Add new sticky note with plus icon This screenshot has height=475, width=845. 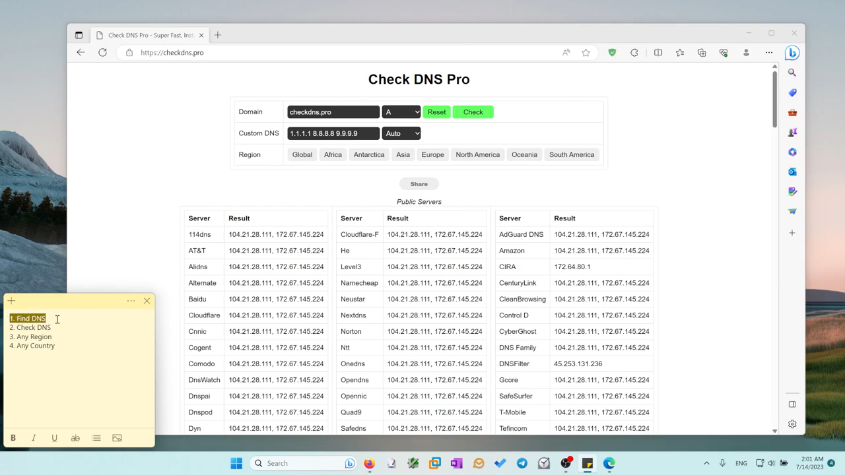click(x=11, y=301)
